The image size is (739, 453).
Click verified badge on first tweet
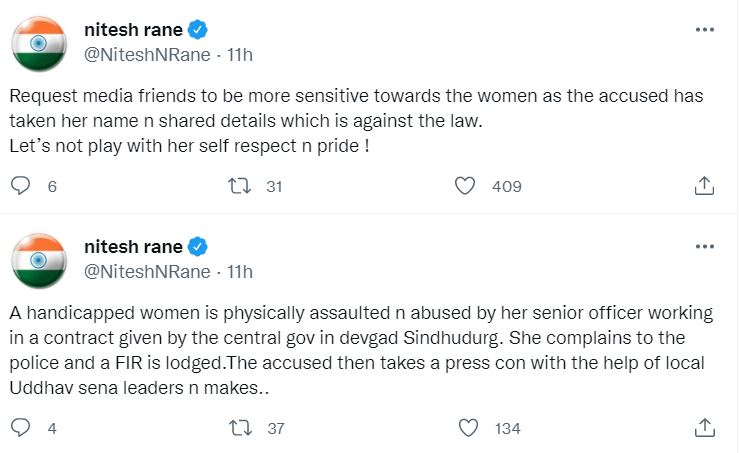click(198, 30)
